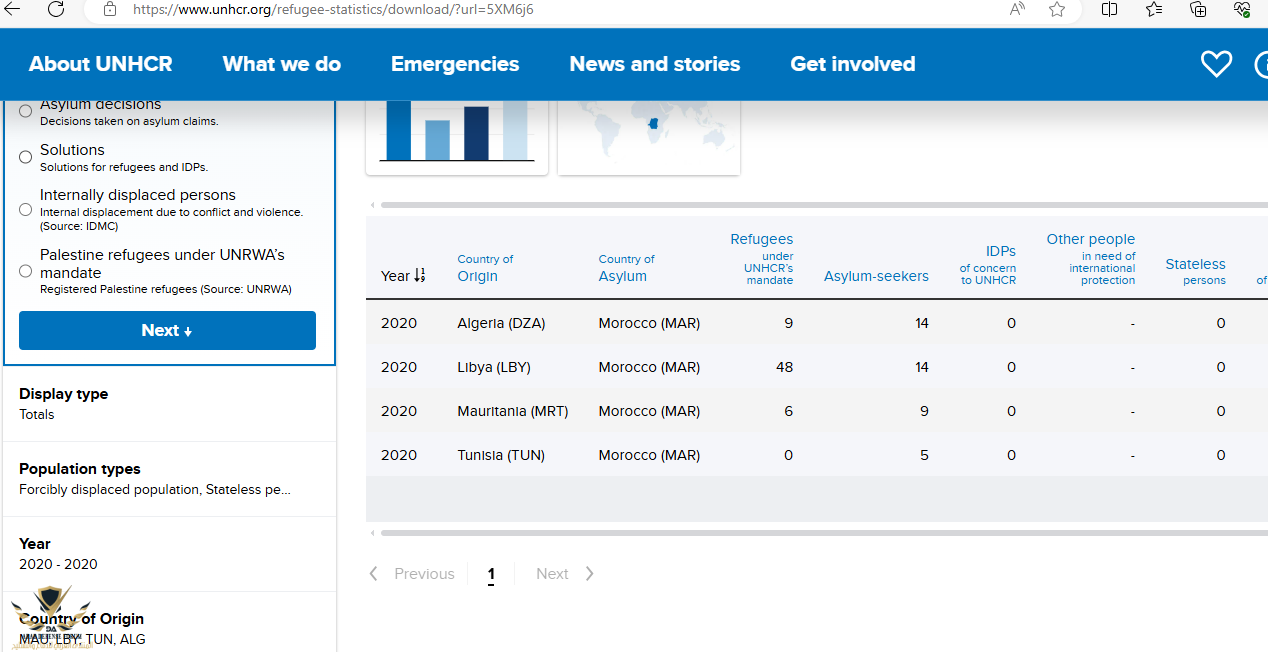This screenshot has width=1268, height=652.
Task: Click the Country of Origin column header
Action: coord(486,268)
